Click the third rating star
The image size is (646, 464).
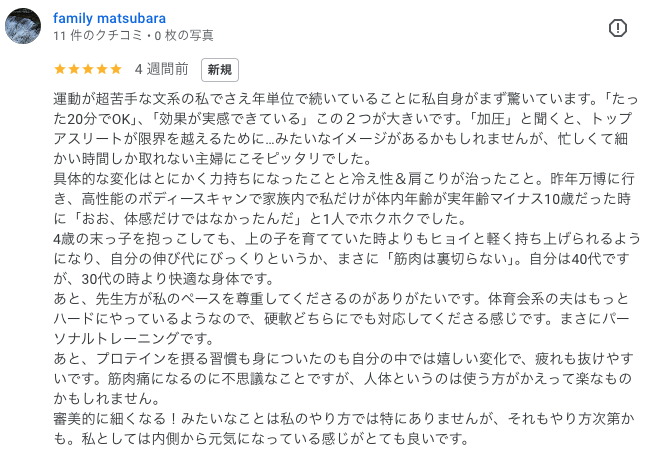[86, 70]
